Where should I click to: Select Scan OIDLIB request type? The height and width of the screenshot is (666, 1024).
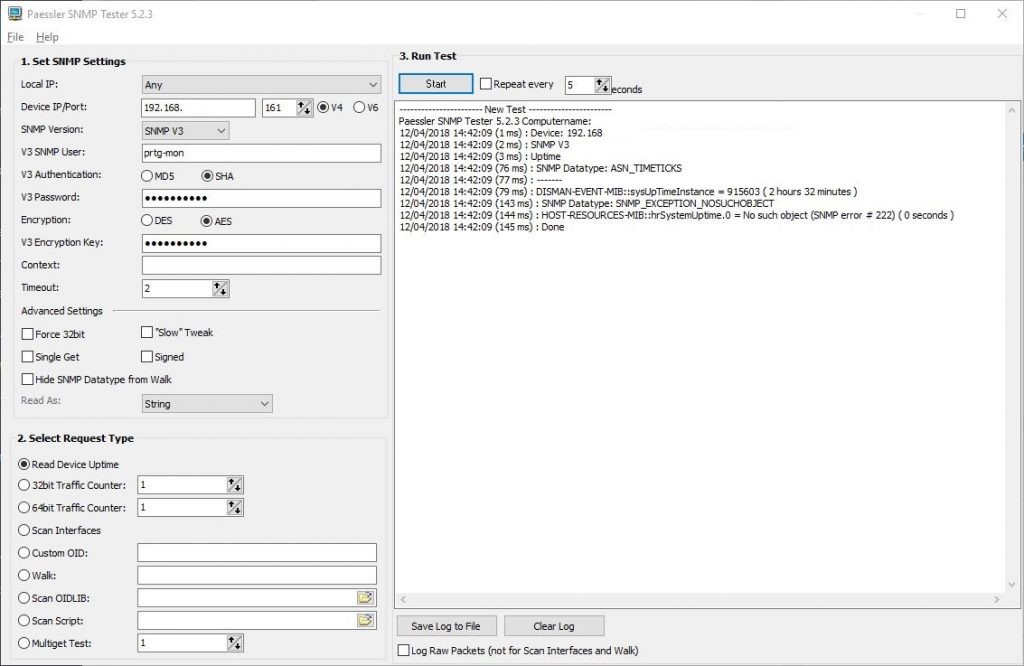coord(24,597)
